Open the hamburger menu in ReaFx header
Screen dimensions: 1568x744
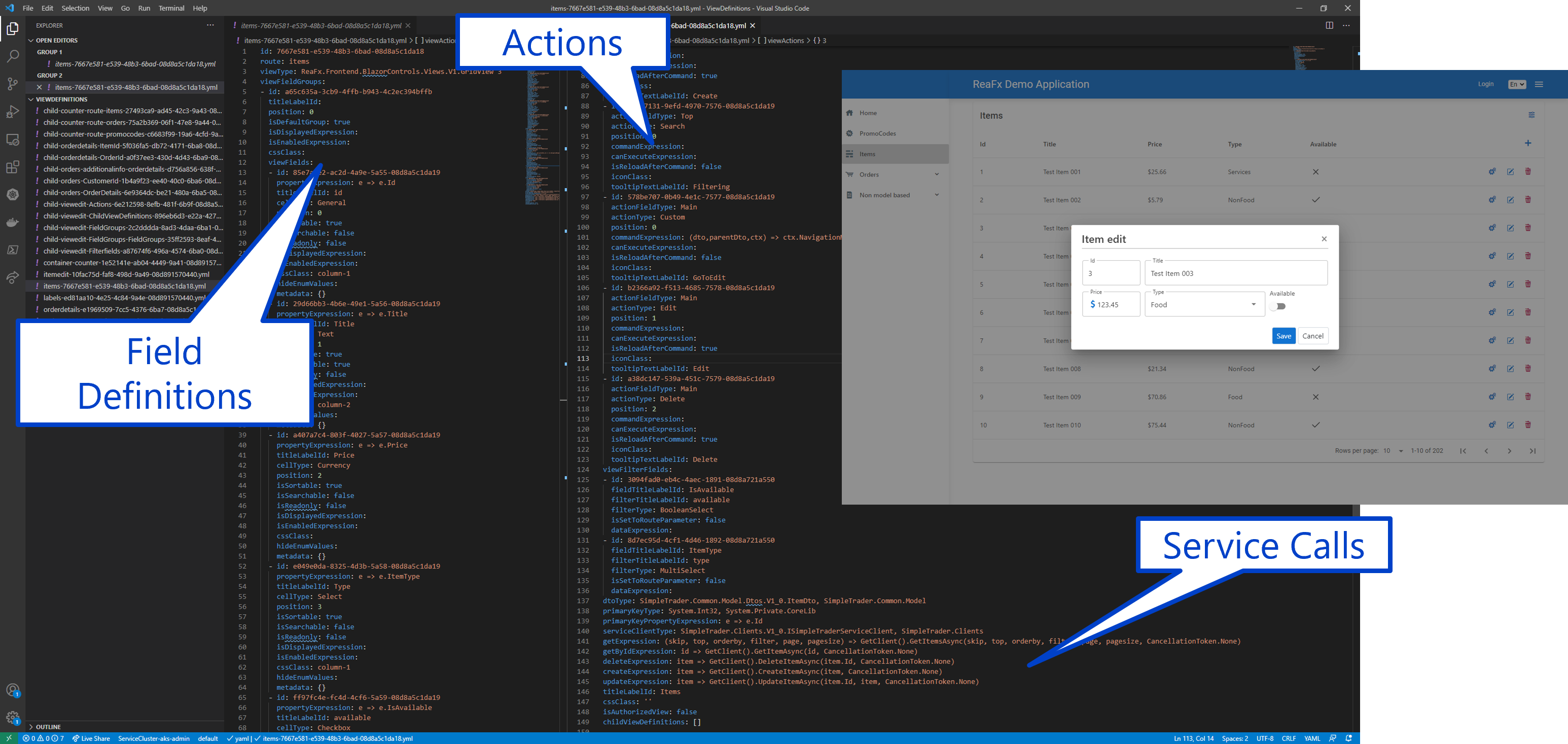1539,85
